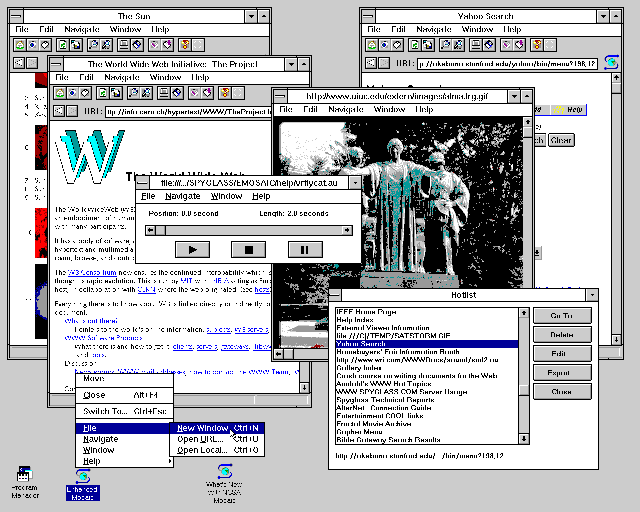This screenshot has height=512, width=640.
Task: Click the left arrow of audio position slider
Action: [150, 231]
